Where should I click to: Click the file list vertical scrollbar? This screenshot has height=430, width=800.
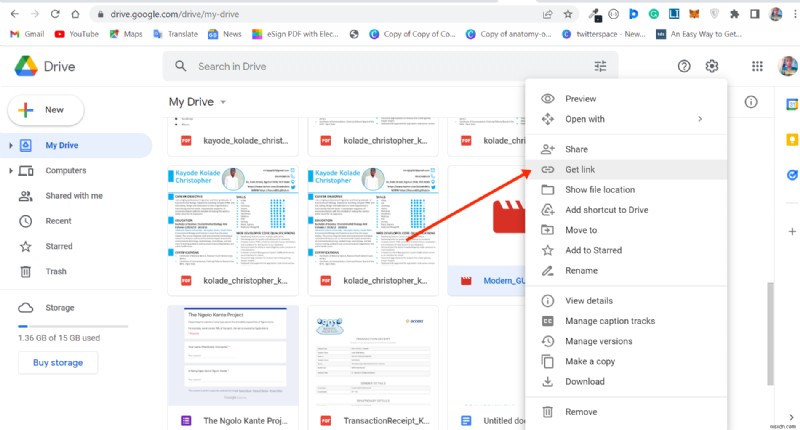point(770,334)
